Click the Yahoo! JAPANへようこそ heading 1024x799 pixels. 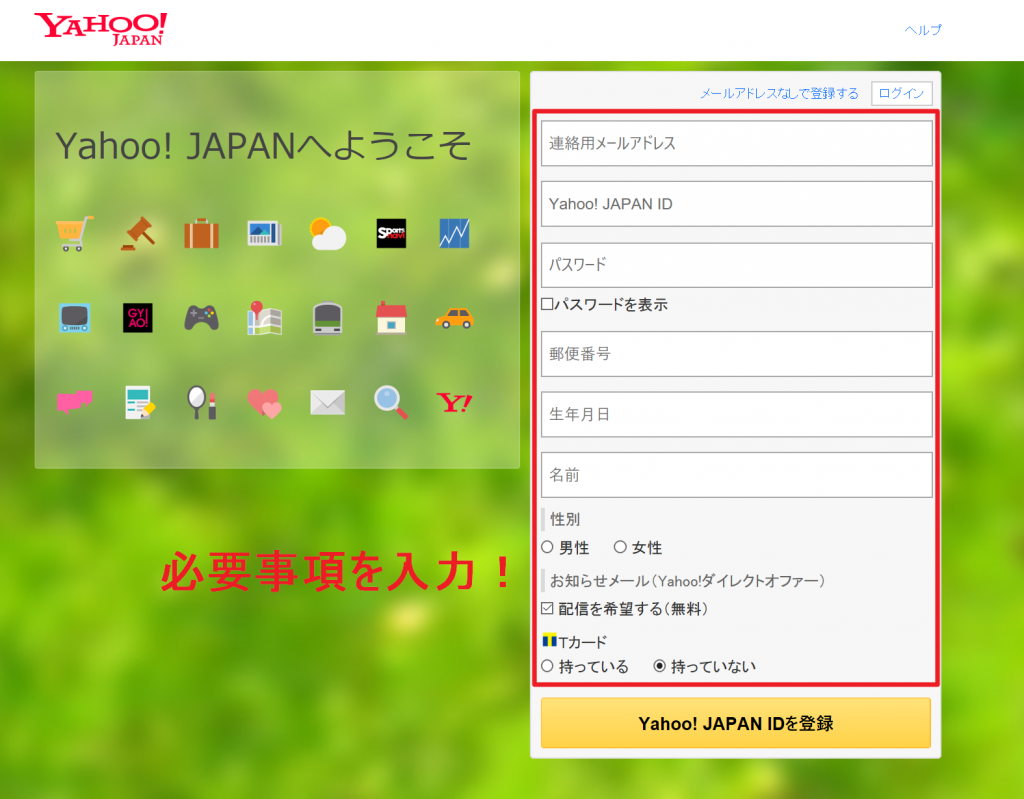[x=263, y=146]
